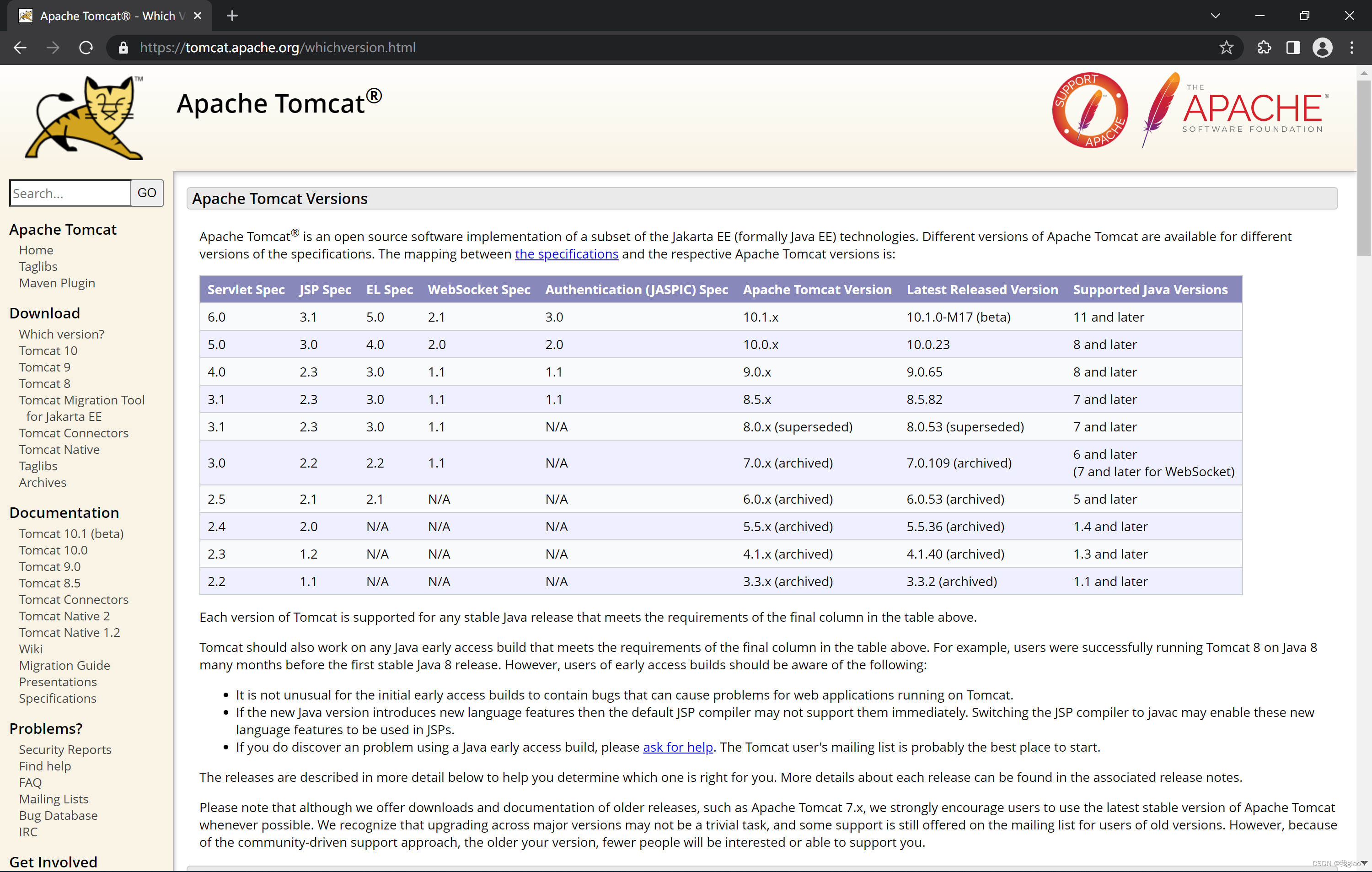Click the 'Servlet Spec' column header
Viewport: 1372px width, 872px height.
tap(246, 290)
